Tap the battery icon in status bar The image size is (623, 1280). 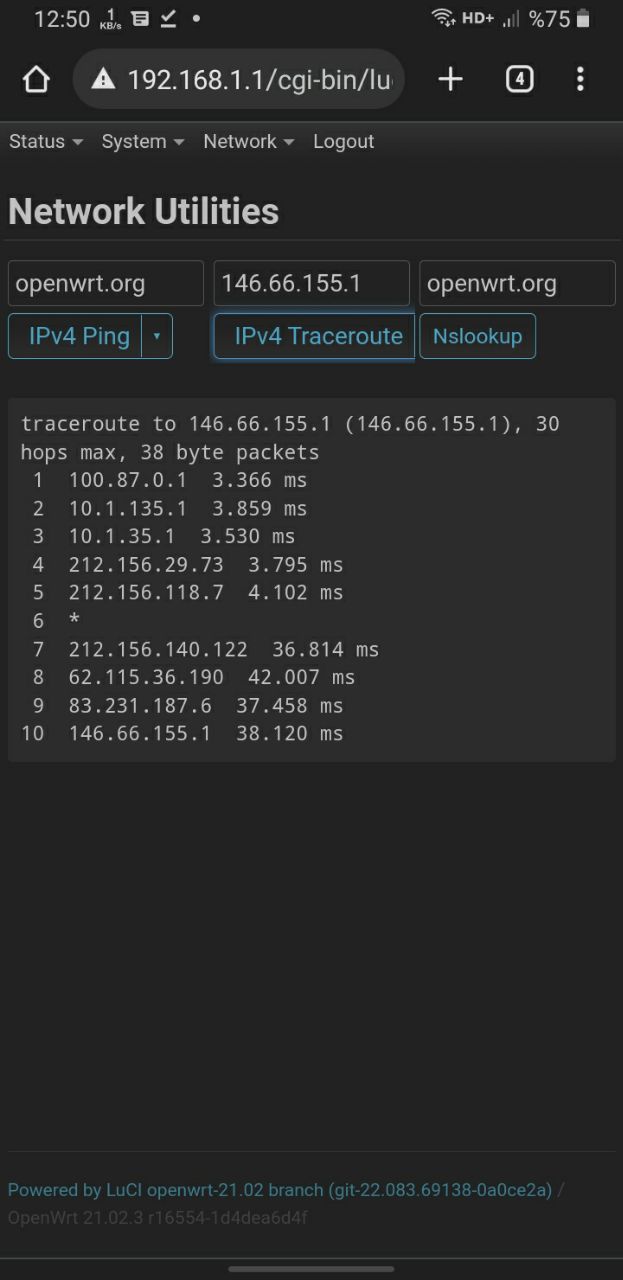[583, 18]
